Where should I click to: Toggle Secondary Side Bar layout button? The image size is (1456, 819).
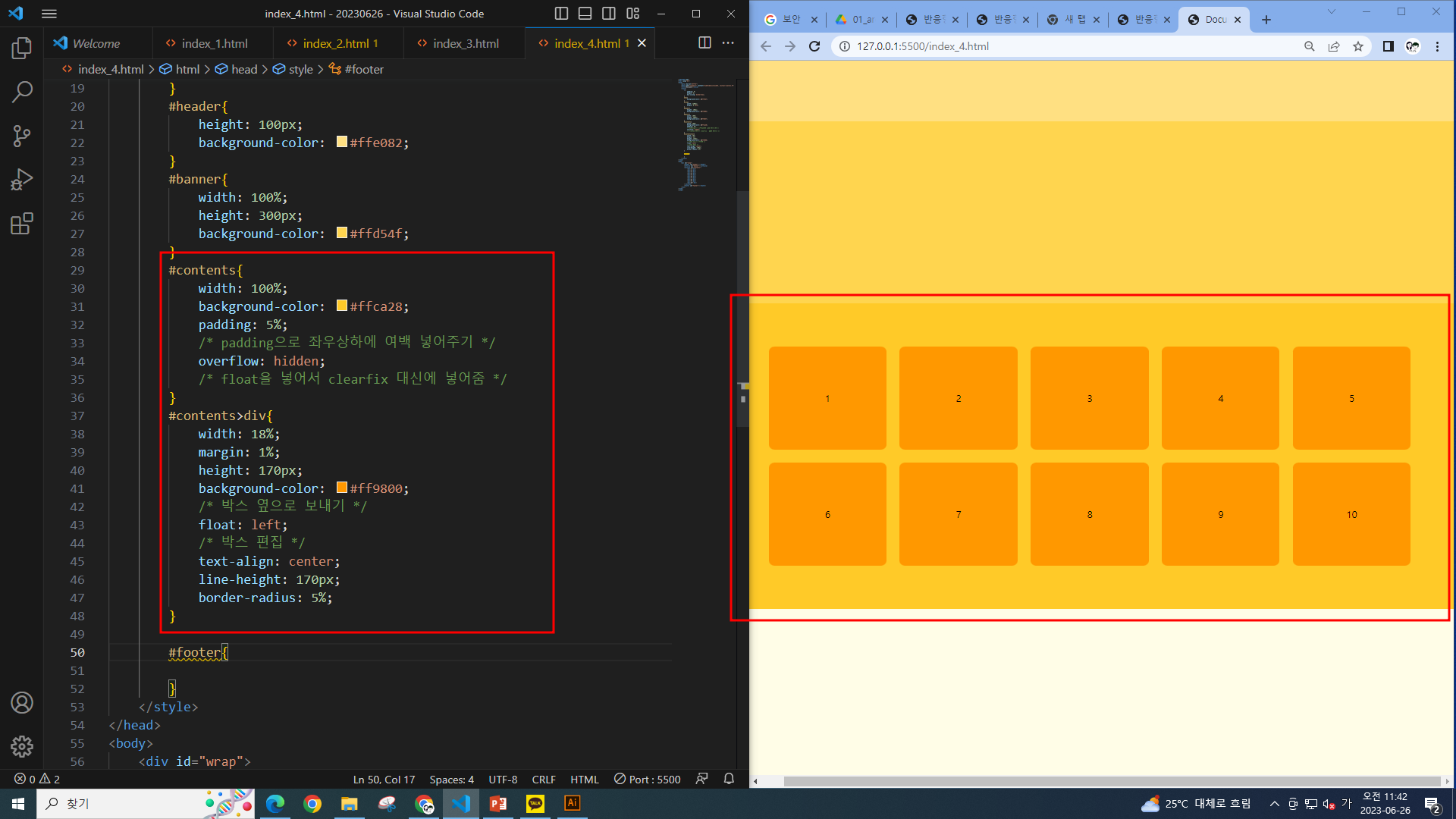click(609, 14)
